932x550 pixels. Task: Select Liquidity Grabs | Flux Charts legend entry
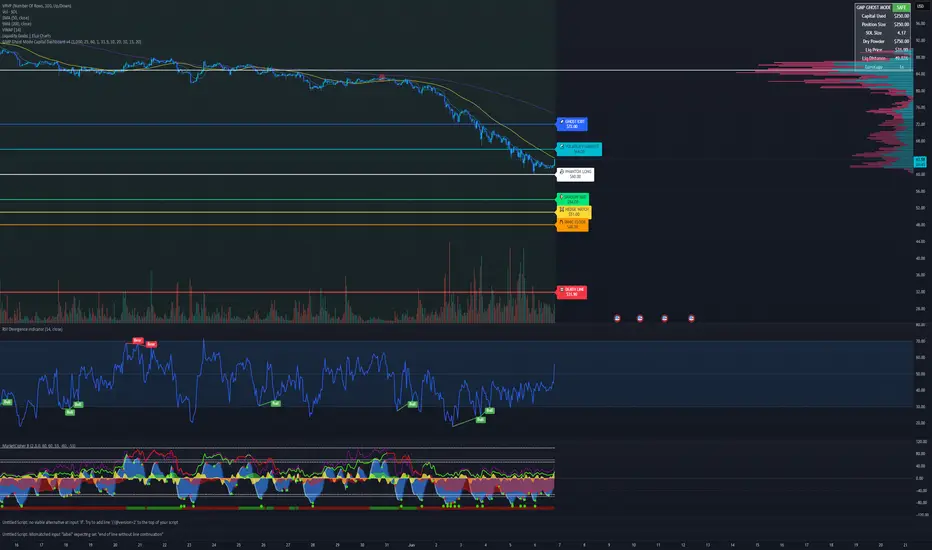26,36
